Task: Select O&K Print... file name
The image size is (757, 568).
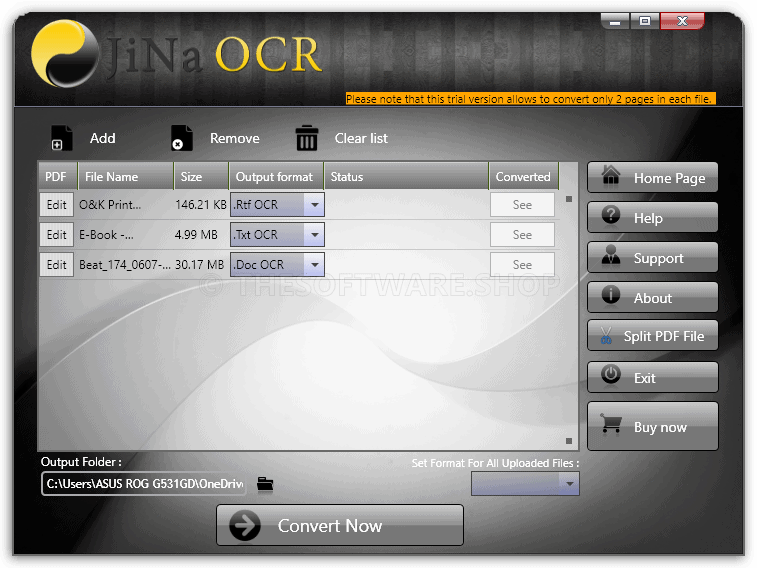Action: tap(110, 205)
